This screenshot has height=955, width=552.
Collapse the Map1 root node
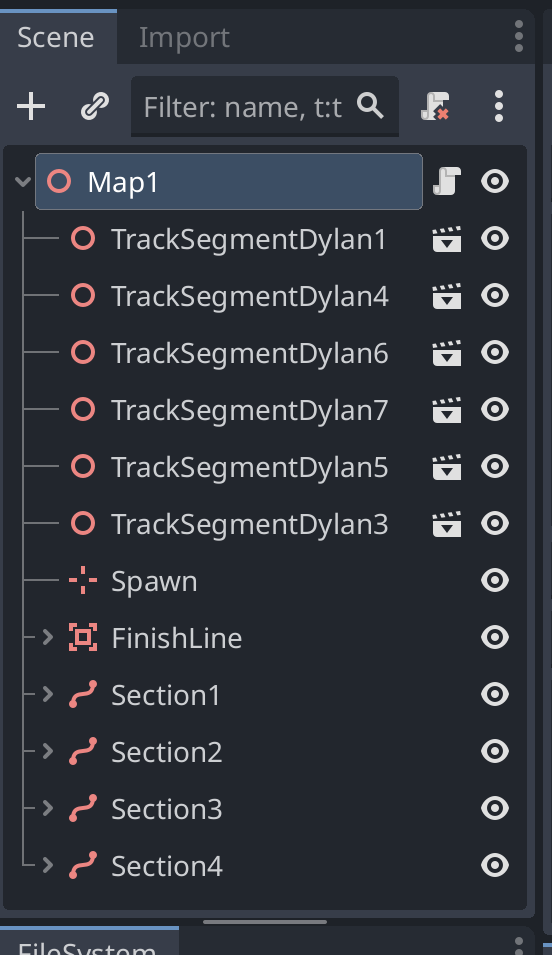point(23,181)
